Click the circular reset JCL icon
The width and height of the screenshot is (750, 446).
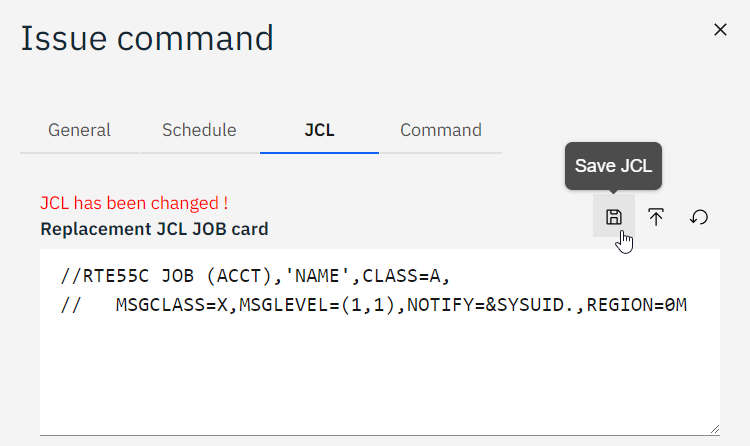click(699, 217)
